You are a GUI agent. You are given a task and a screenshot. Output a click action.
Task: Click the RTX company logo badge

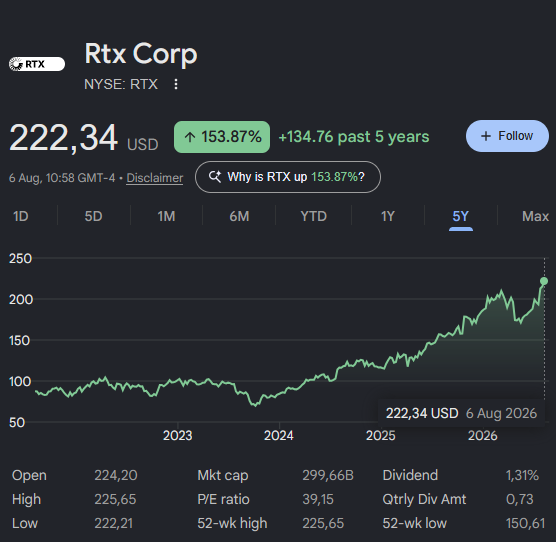coord(37,64)
